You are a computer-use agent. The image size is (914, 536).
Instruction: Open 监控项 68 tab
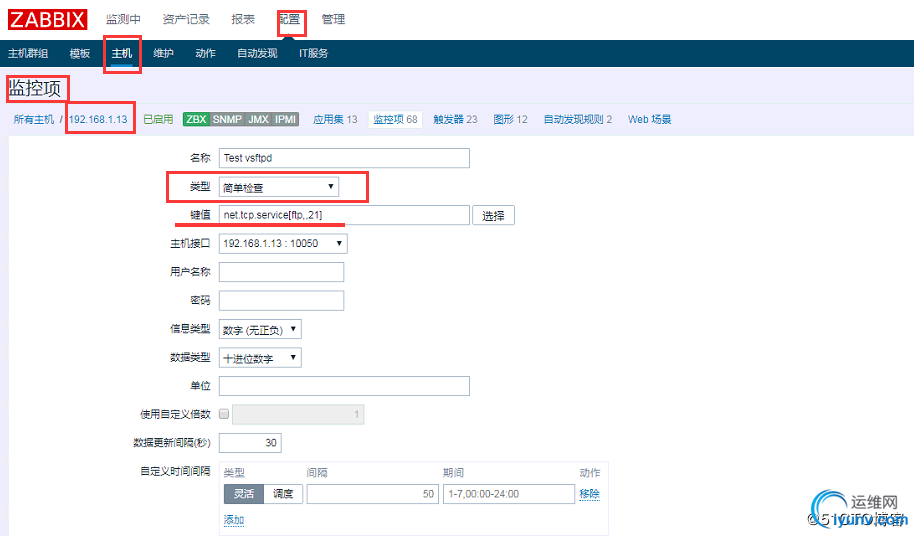[x=395, y=119]
